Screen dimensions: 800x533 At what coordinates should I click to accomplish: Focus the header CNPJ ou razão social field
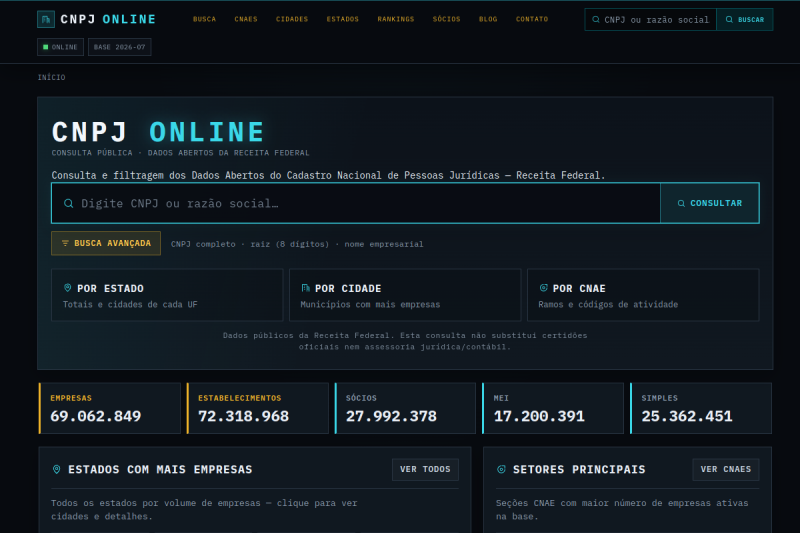(651, 19)
